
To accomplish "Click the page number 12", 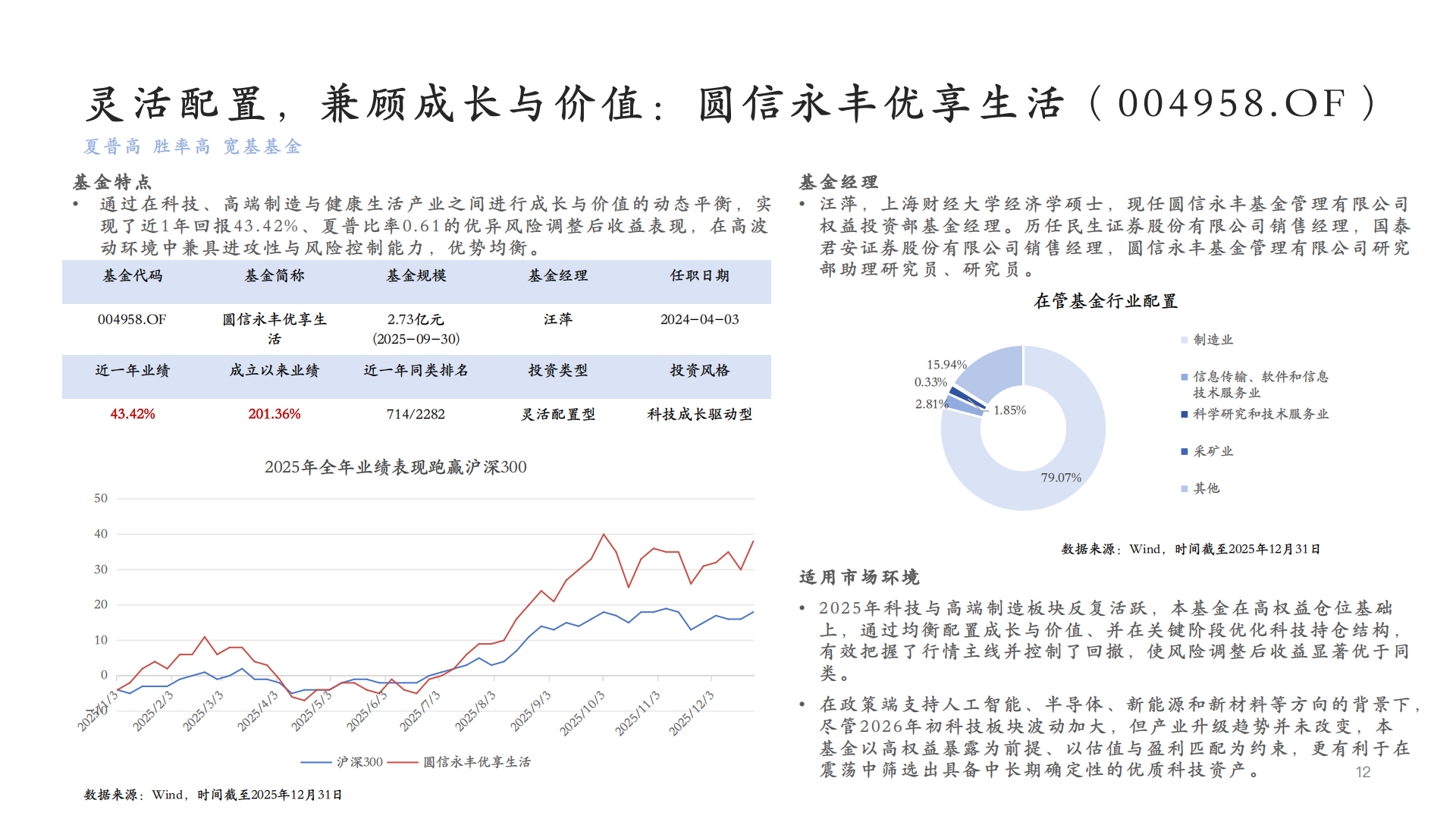I will pyautogui.click(x=1363, y=772).
